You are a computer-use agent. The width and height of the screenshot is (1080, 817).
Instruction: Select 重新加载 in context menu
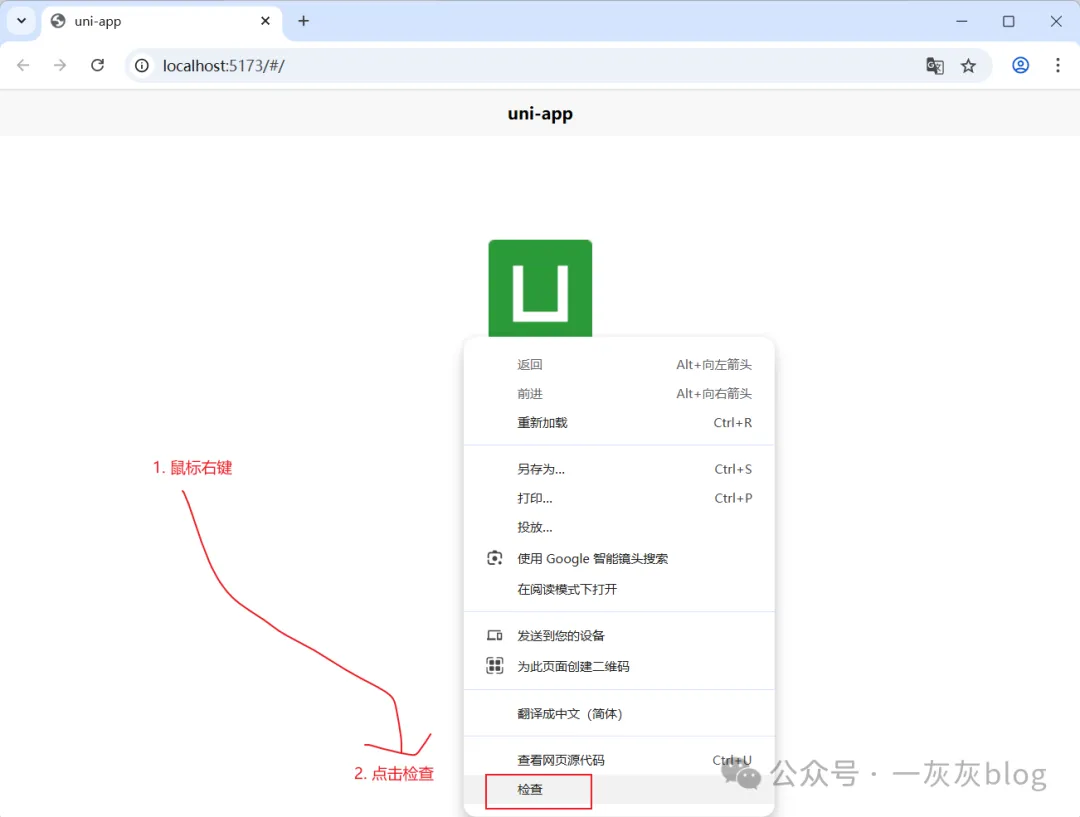(x=542, y=423)
